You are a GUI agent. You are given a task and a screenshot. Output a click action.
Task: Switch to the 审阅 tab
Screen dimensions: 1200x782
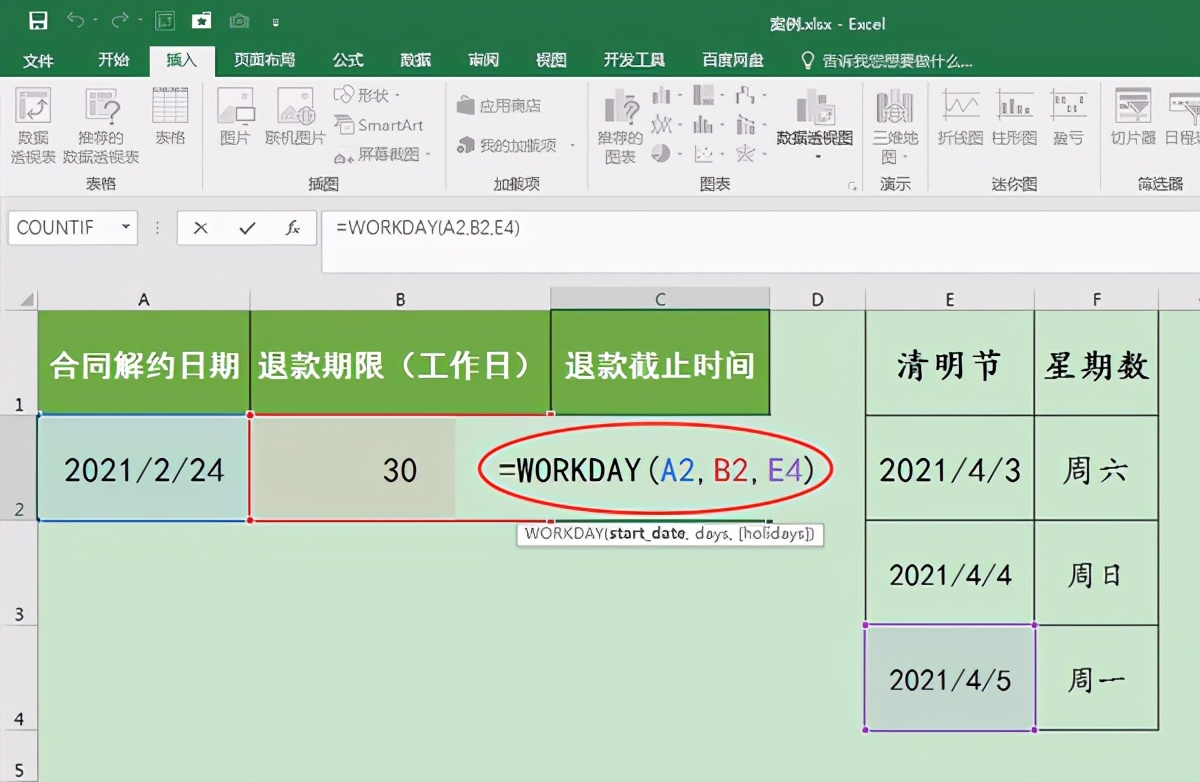(483, 60)
